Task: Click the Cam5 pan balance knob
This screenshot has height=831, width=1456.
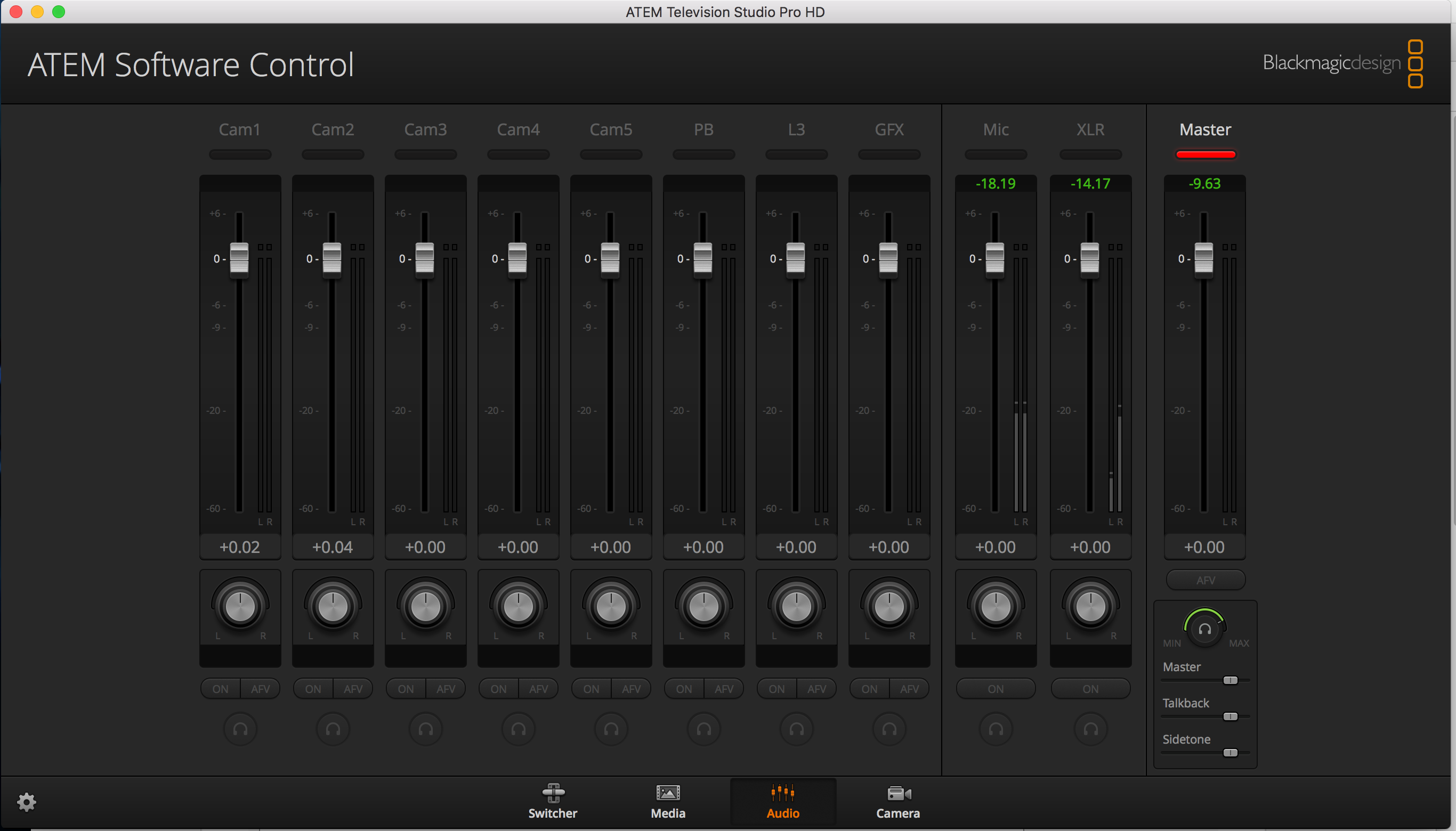Action: pos(611,606)
